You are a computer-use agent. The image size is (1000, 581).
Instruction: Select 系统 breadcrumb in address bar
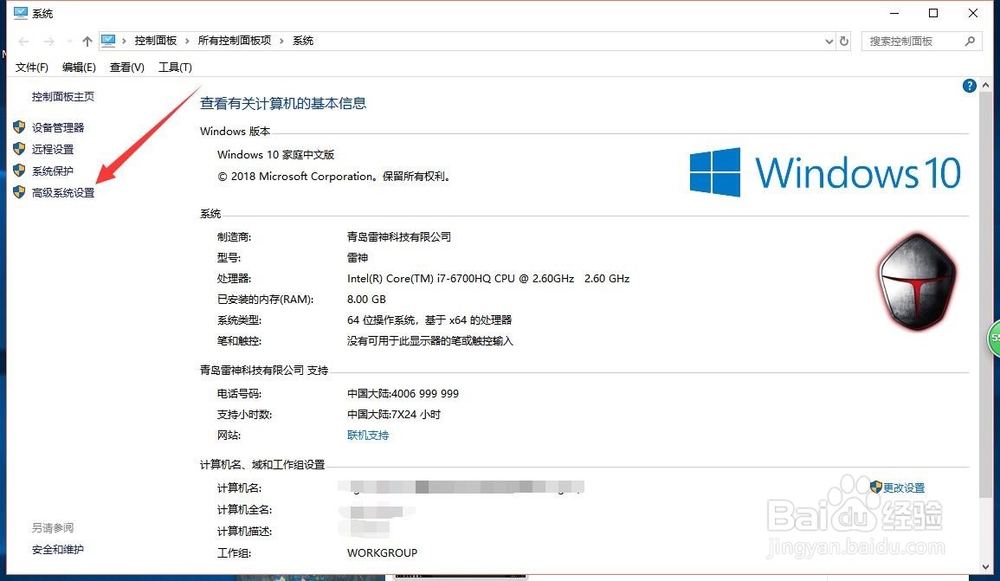point(303,40)
